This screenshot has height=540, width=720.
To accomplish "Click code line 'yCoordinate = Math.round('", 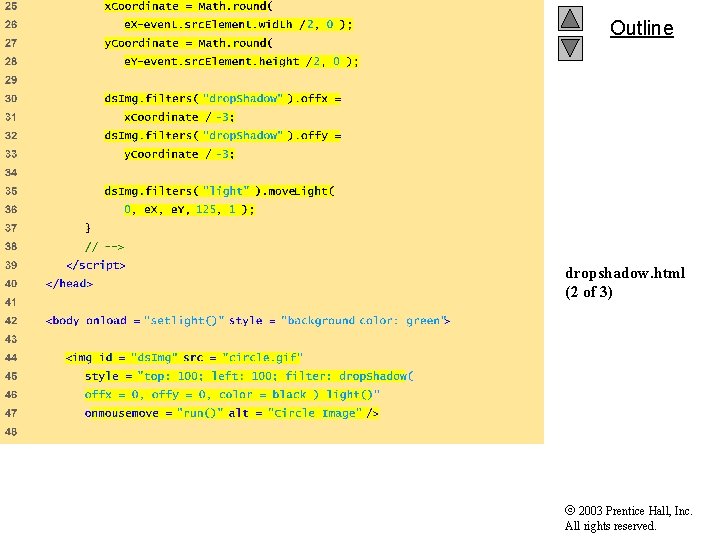I will (188, 43).
